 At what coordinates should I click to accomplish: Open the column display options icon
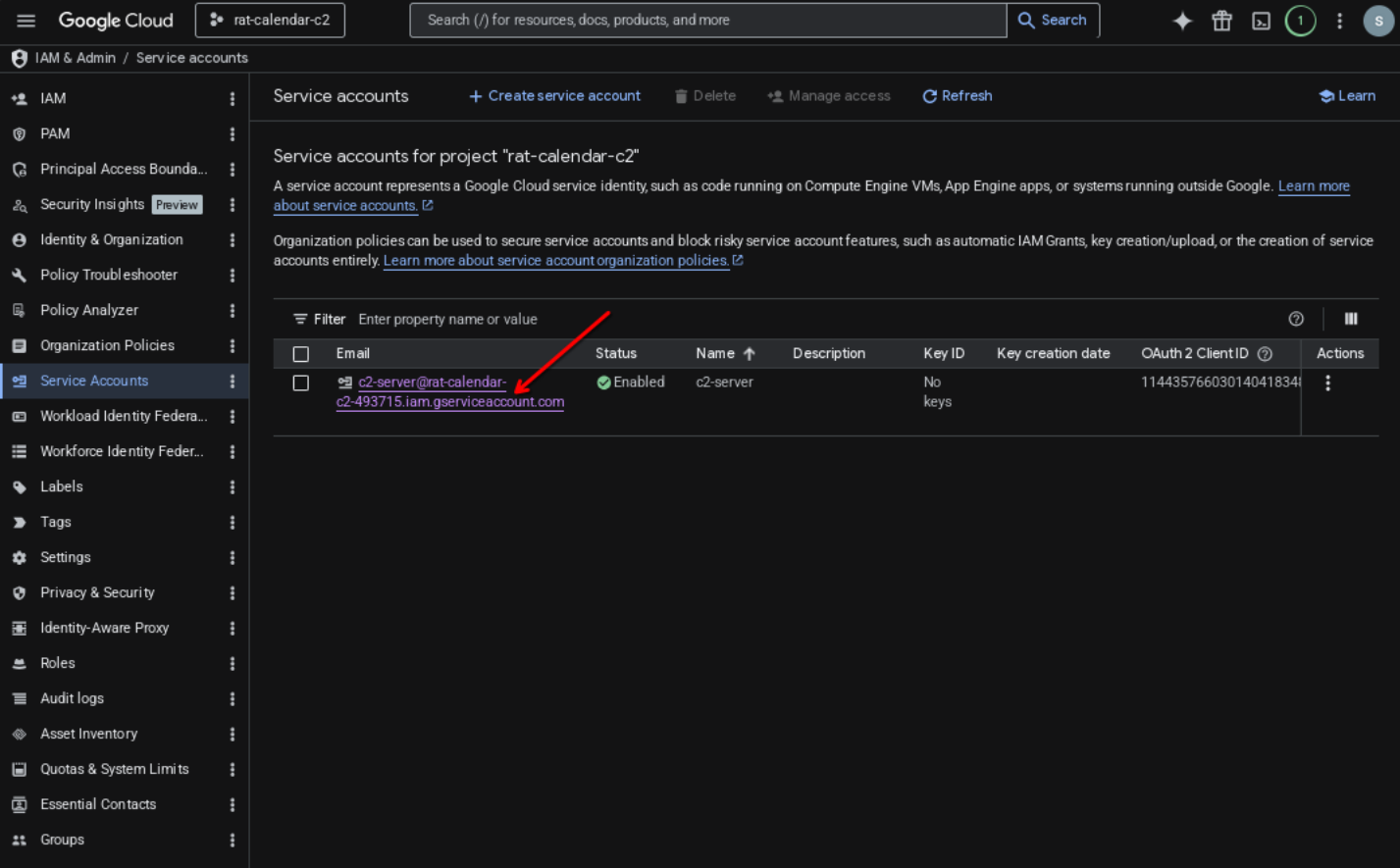pos(1351,319)
